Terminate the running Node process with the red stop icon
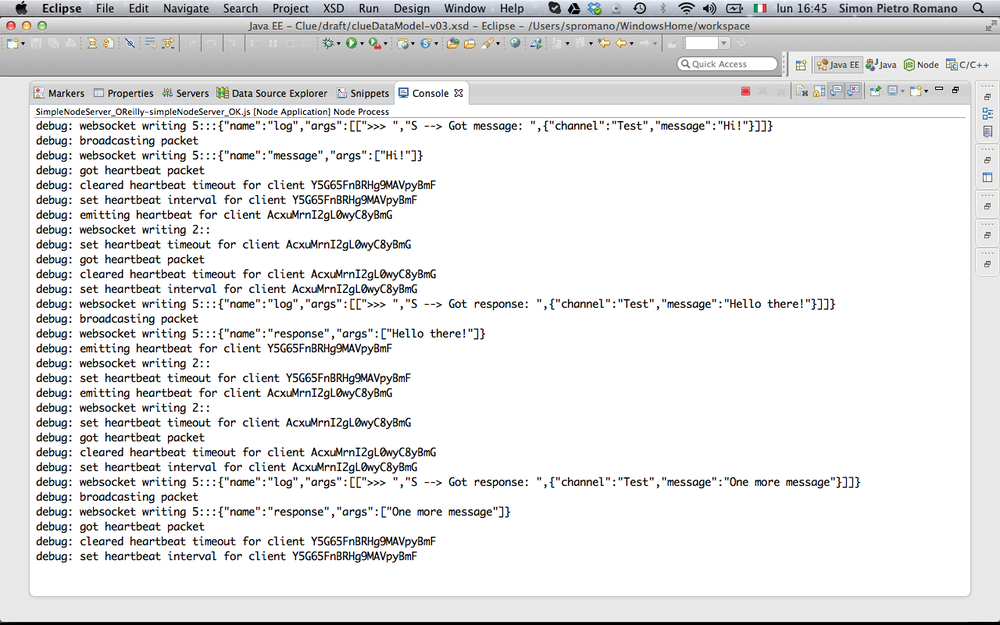The image size is (1000, 625). [x=746, y=92]
